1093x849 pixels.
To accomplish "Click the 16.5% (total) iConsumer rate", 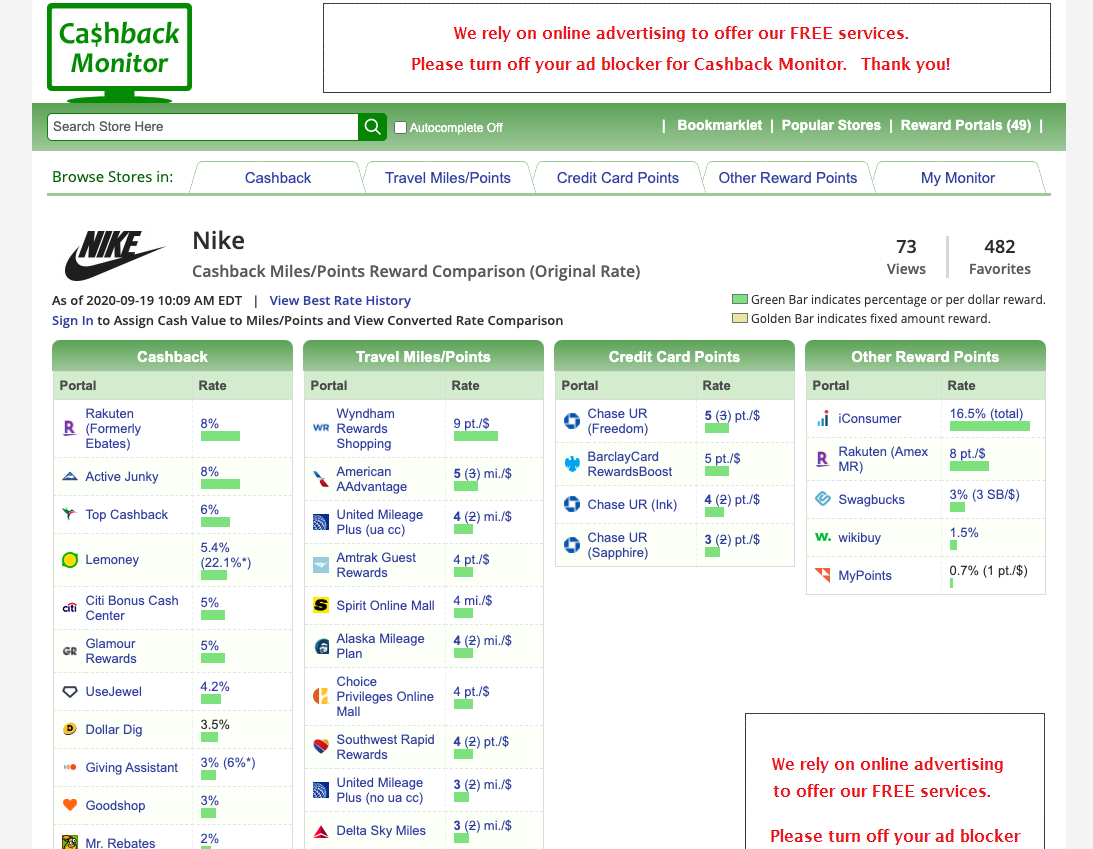I will pyautogui.click(x=986, y=413).
